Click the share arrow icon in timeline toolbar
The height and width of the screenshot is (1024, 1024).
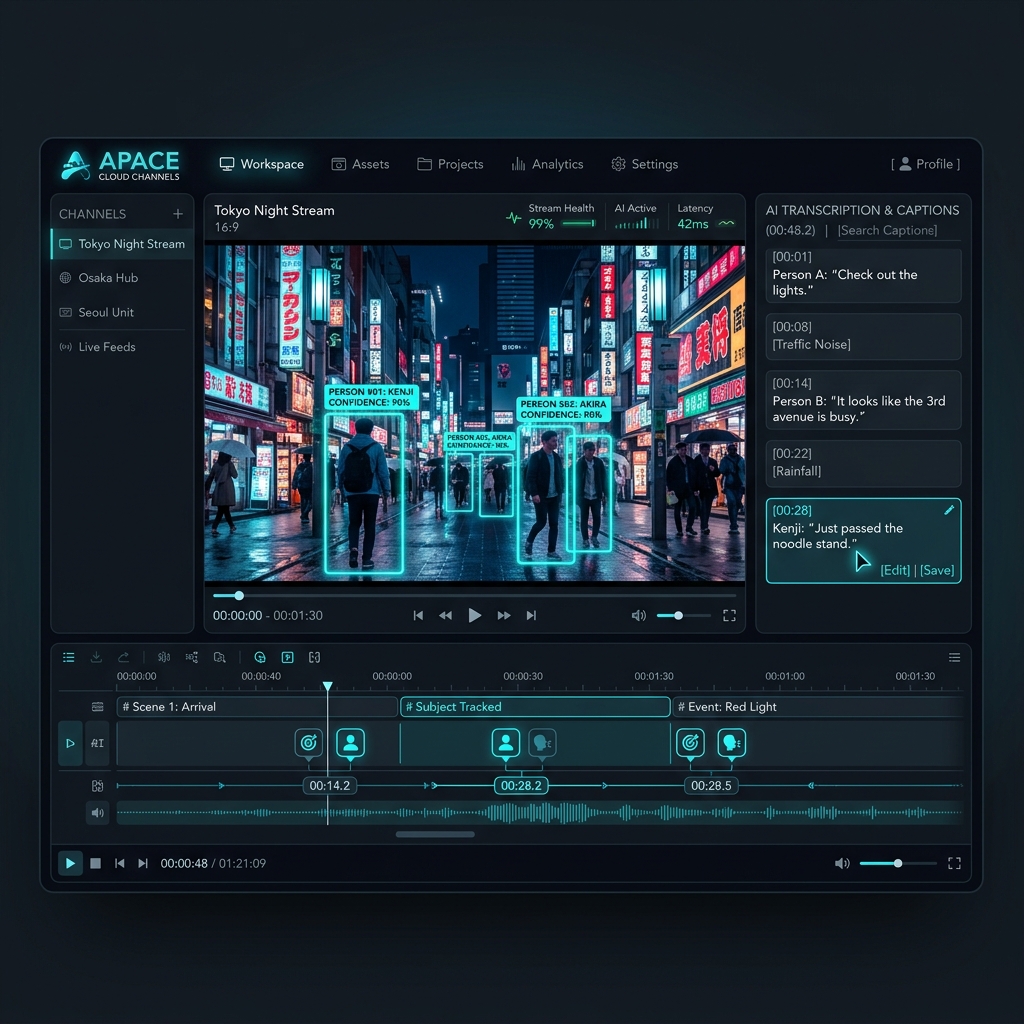123,657
